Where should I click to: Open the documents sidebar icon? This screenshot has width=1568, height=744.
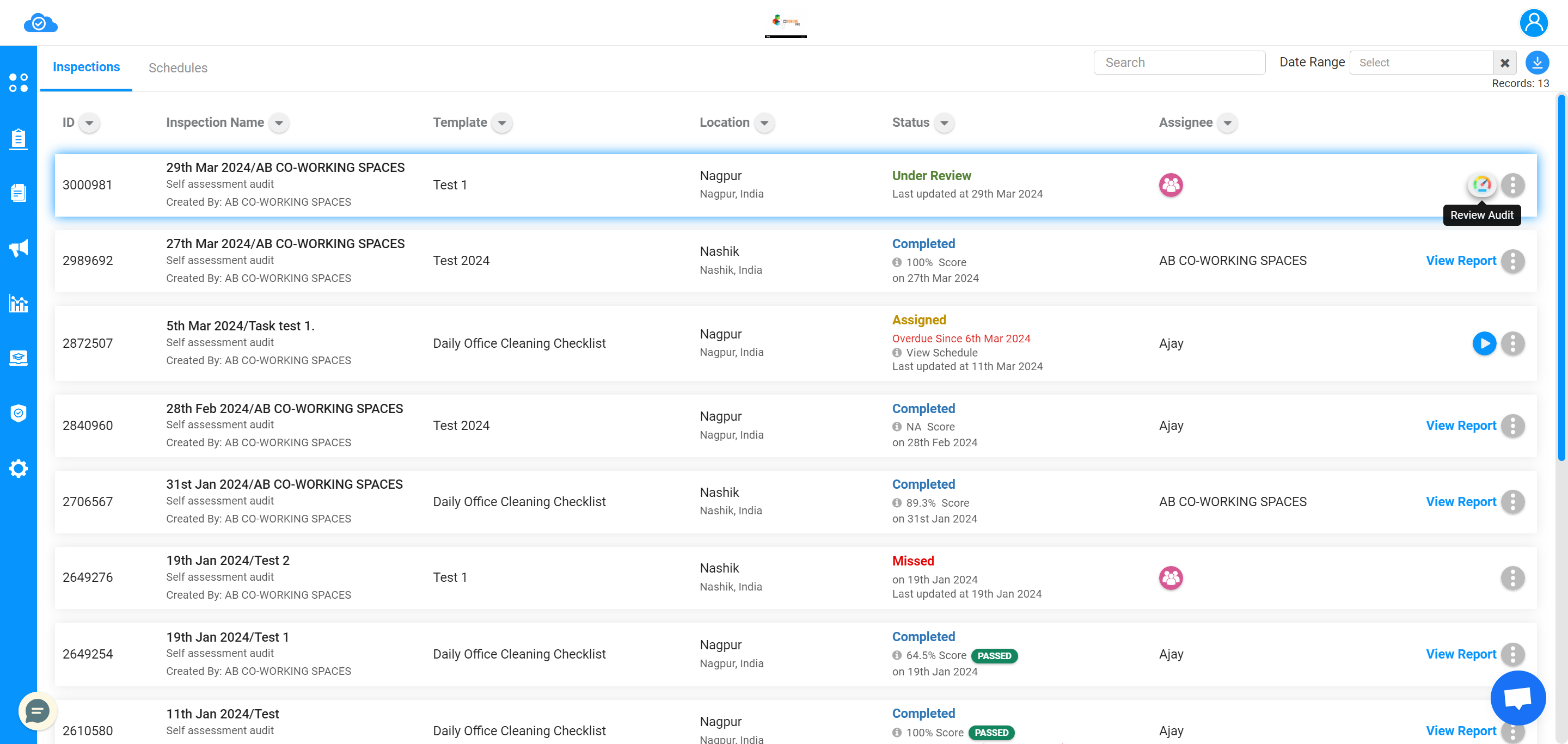coord(19,193)
